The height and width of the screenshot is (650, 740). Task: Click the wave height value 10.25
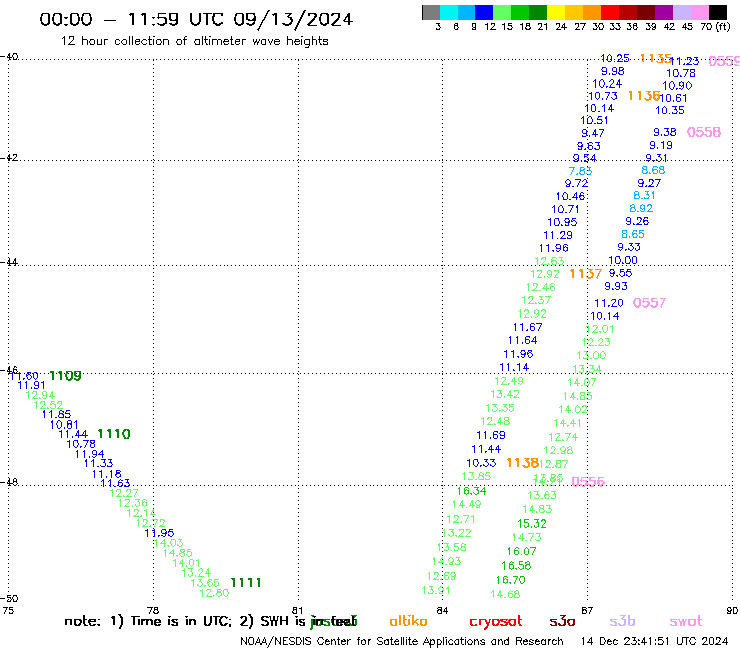pyautogui.click(x=614, y=58)
